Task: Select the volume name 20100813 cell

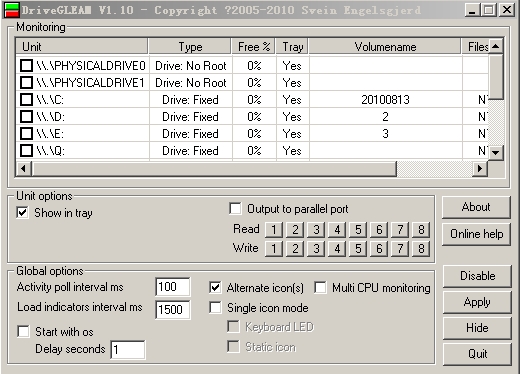Action: [385, 99]
